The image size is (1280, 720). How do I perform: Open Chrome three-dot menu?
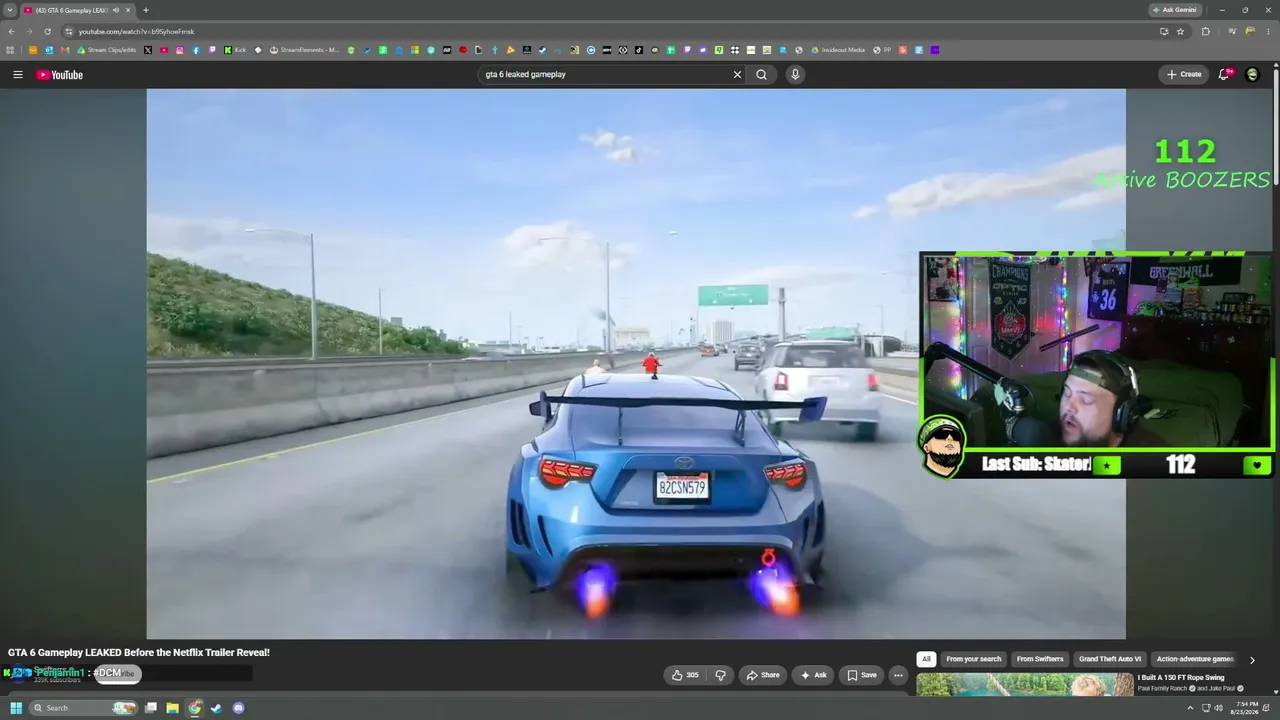[1267, 31]
